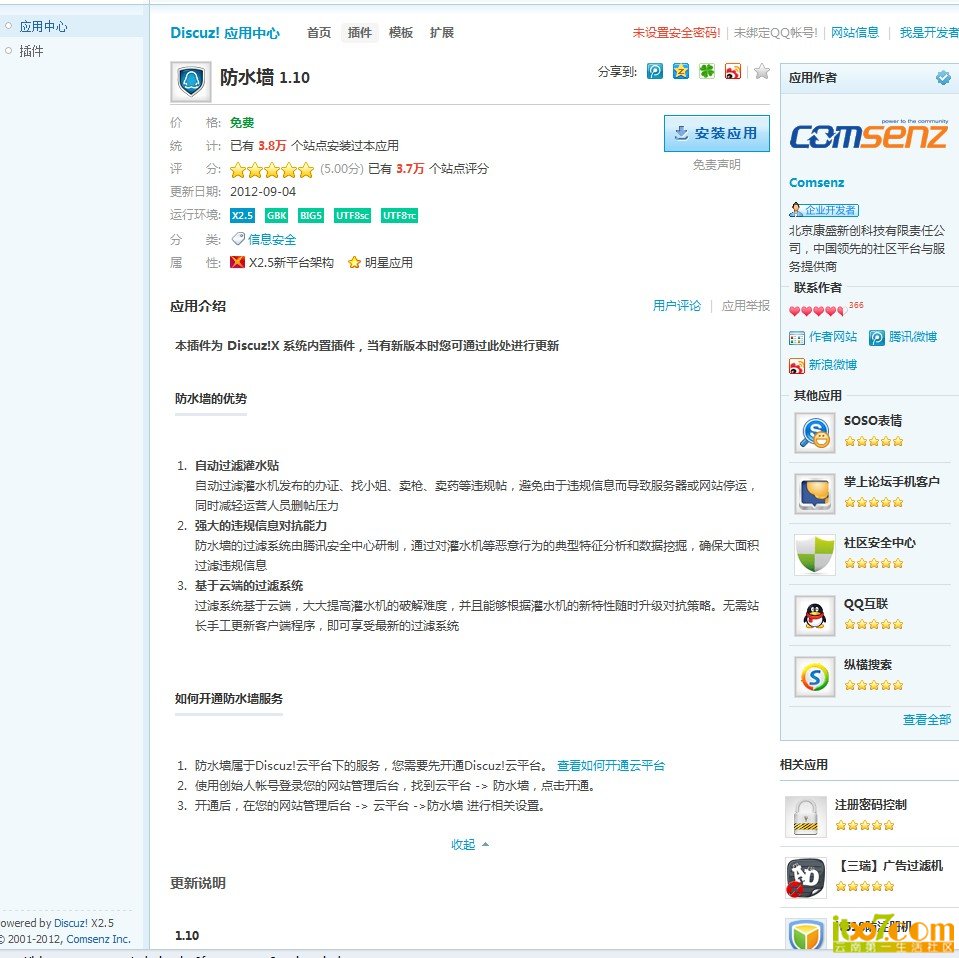This screenshot has height=958, width=959.
Task: Click the Discuz! link in the footer
Action: tap(71, 923)
